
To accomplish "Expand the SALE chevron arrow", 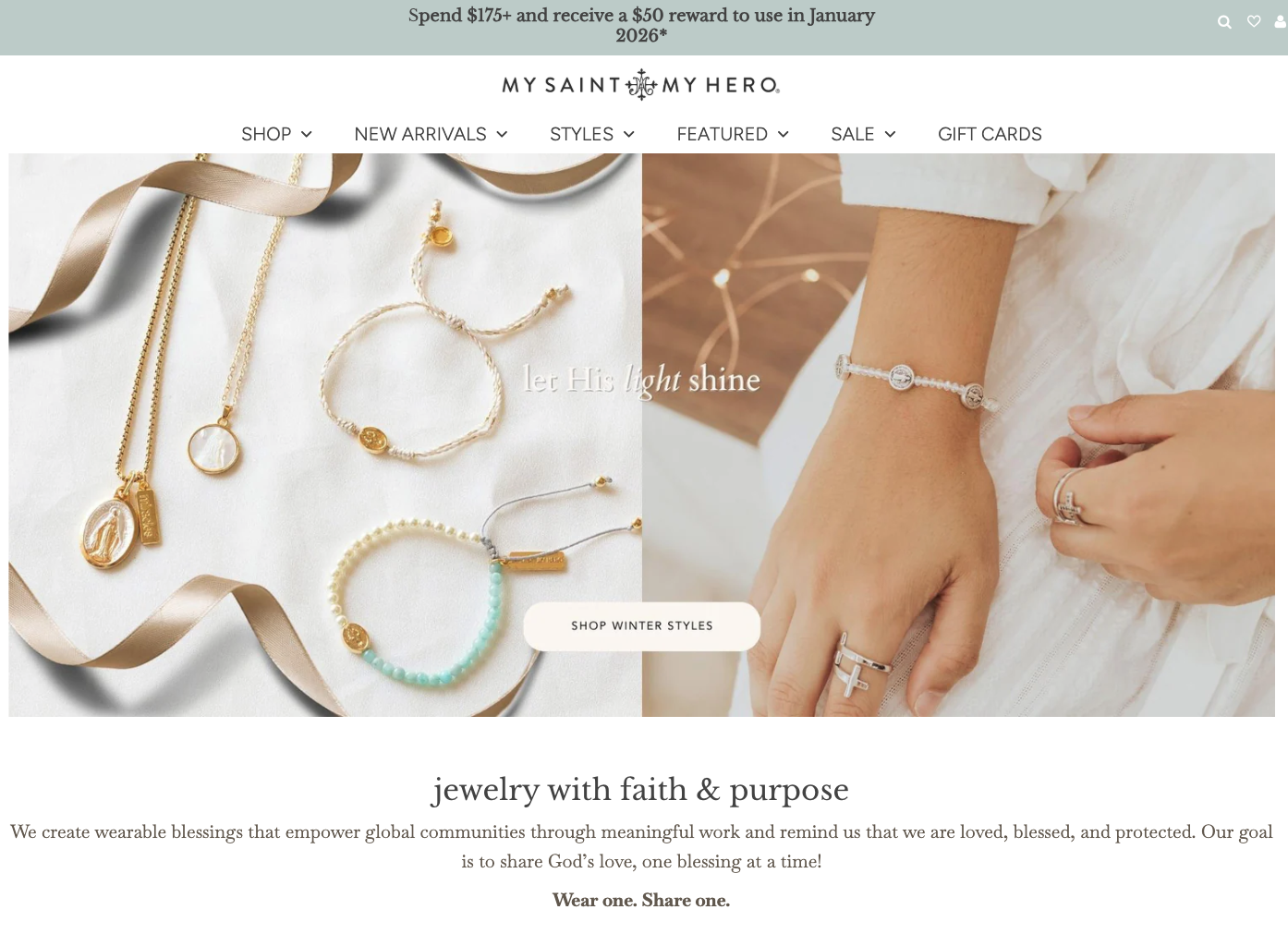I will pyautogui.click(x=890, y=135).
